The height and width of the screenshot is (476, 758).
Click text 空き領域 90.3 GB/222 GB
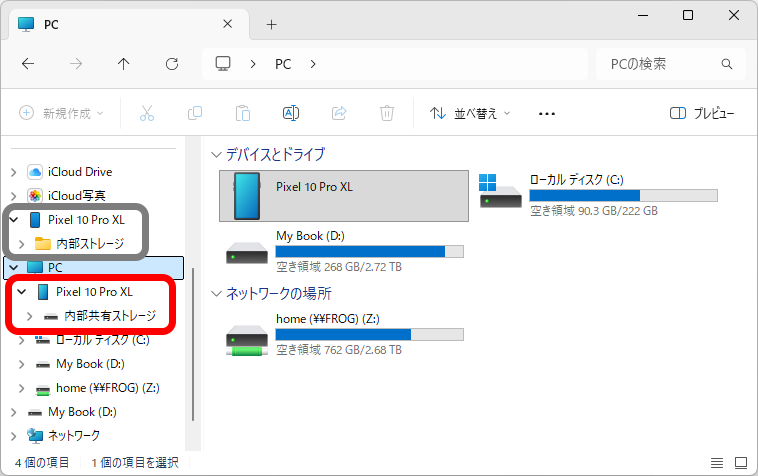(594, 211)
